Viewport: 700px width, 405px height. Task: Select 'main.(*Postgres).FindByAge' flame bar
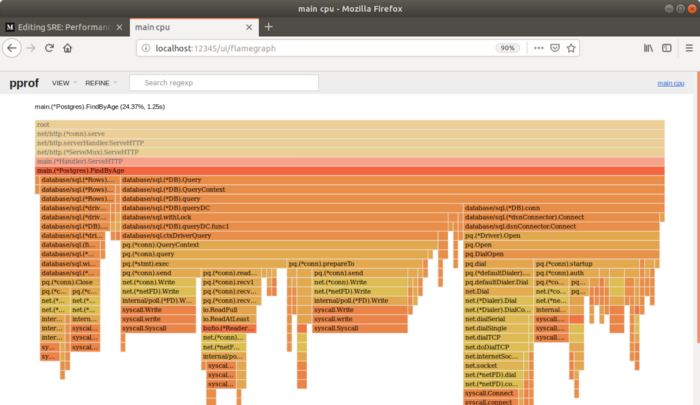point(350,171)
